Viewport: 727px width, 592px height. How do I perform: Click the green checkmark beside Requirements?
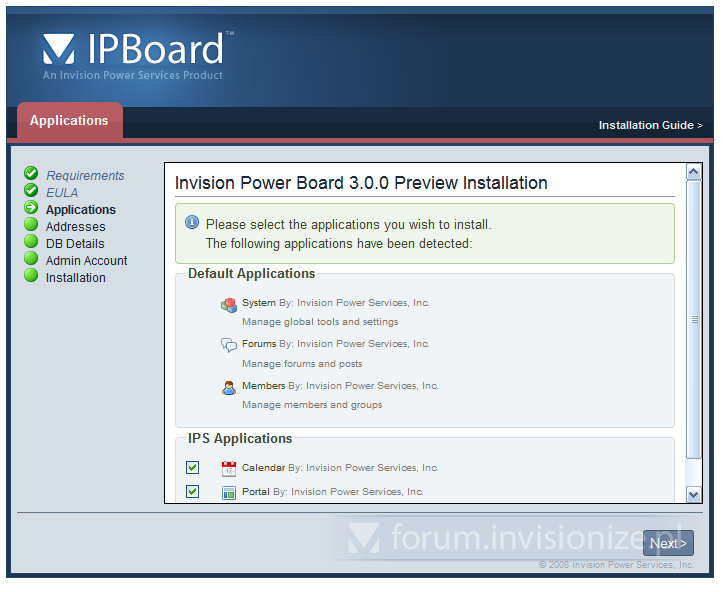tap(31, 175)
